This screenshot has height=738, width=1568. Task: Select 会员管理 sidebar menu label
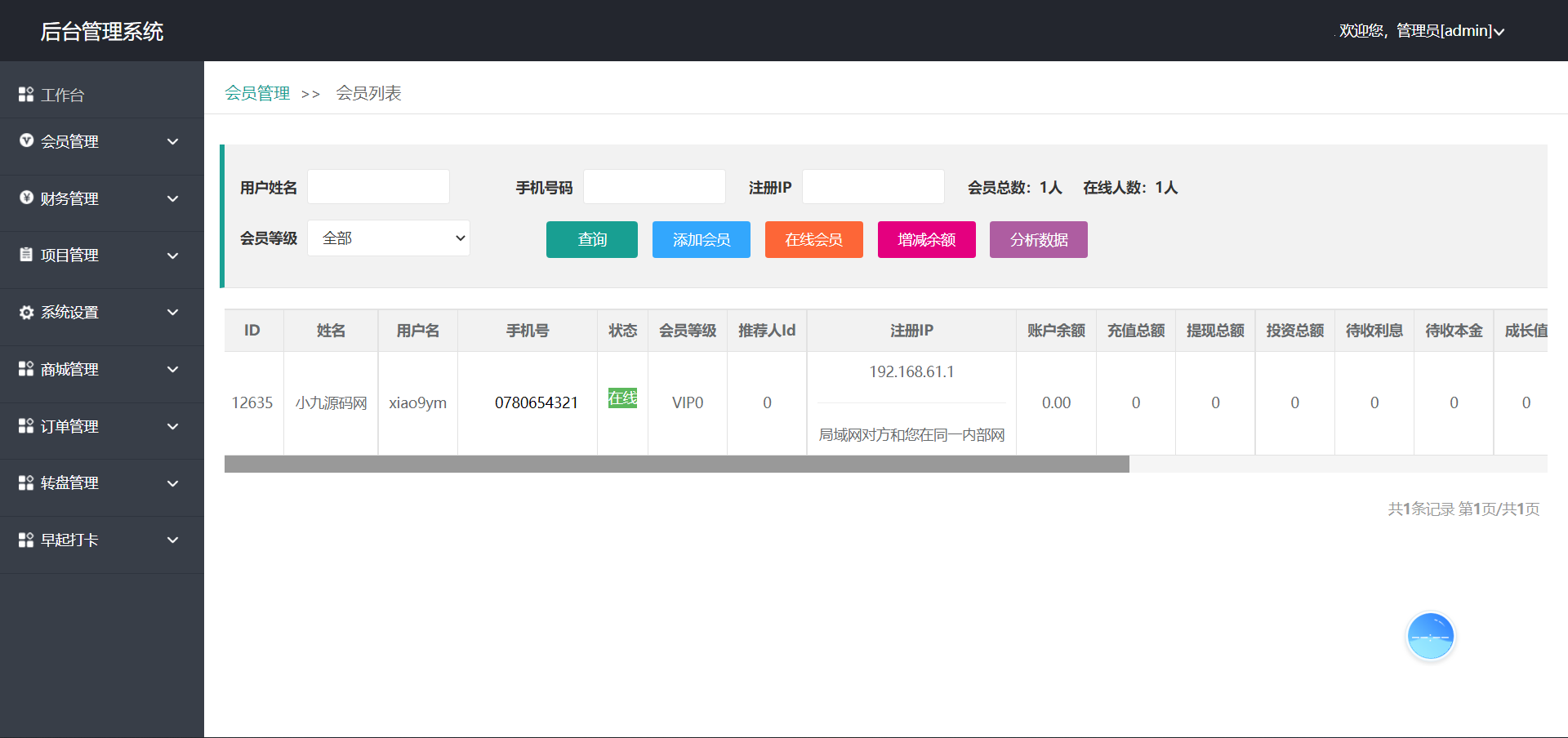coord(70,141)
